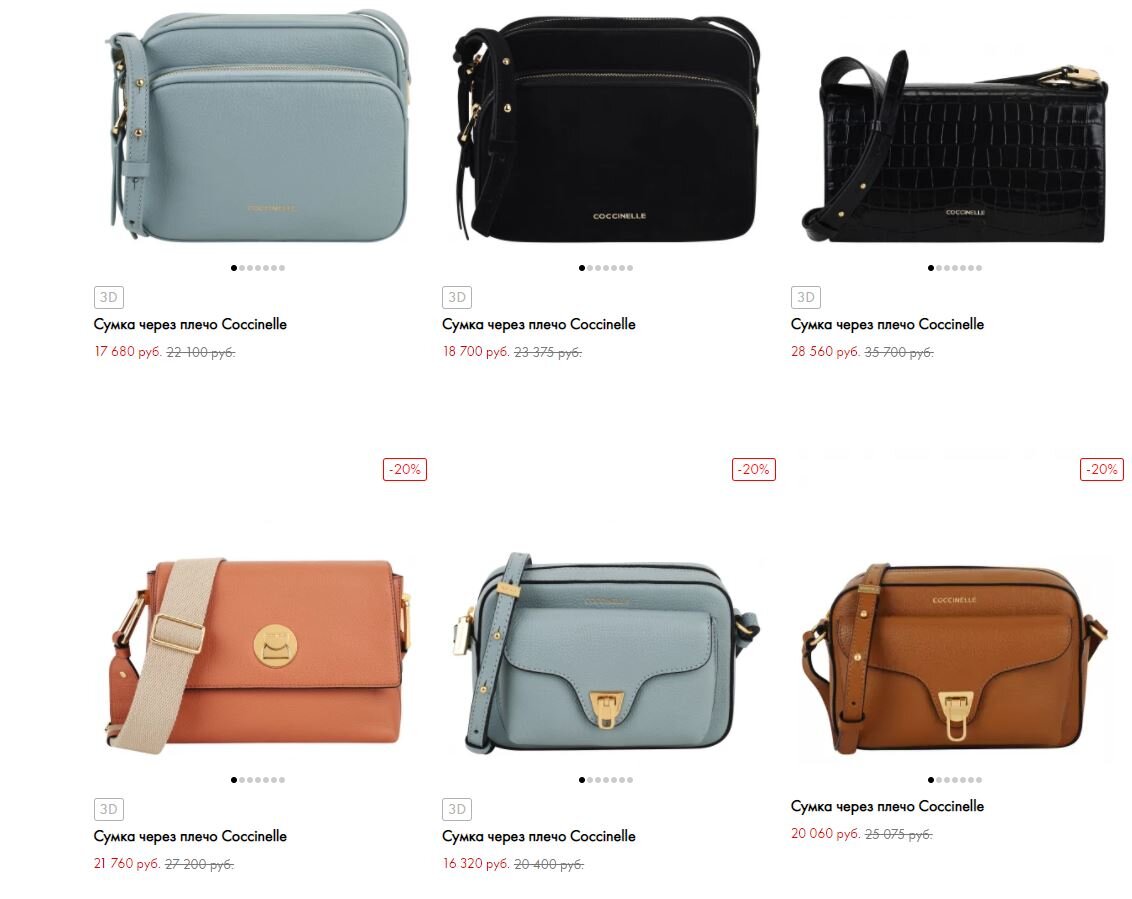This screenshot has height=899, width=1132.
Task: Click -20% badge above blue clasp bag
Action: (754, 469)
